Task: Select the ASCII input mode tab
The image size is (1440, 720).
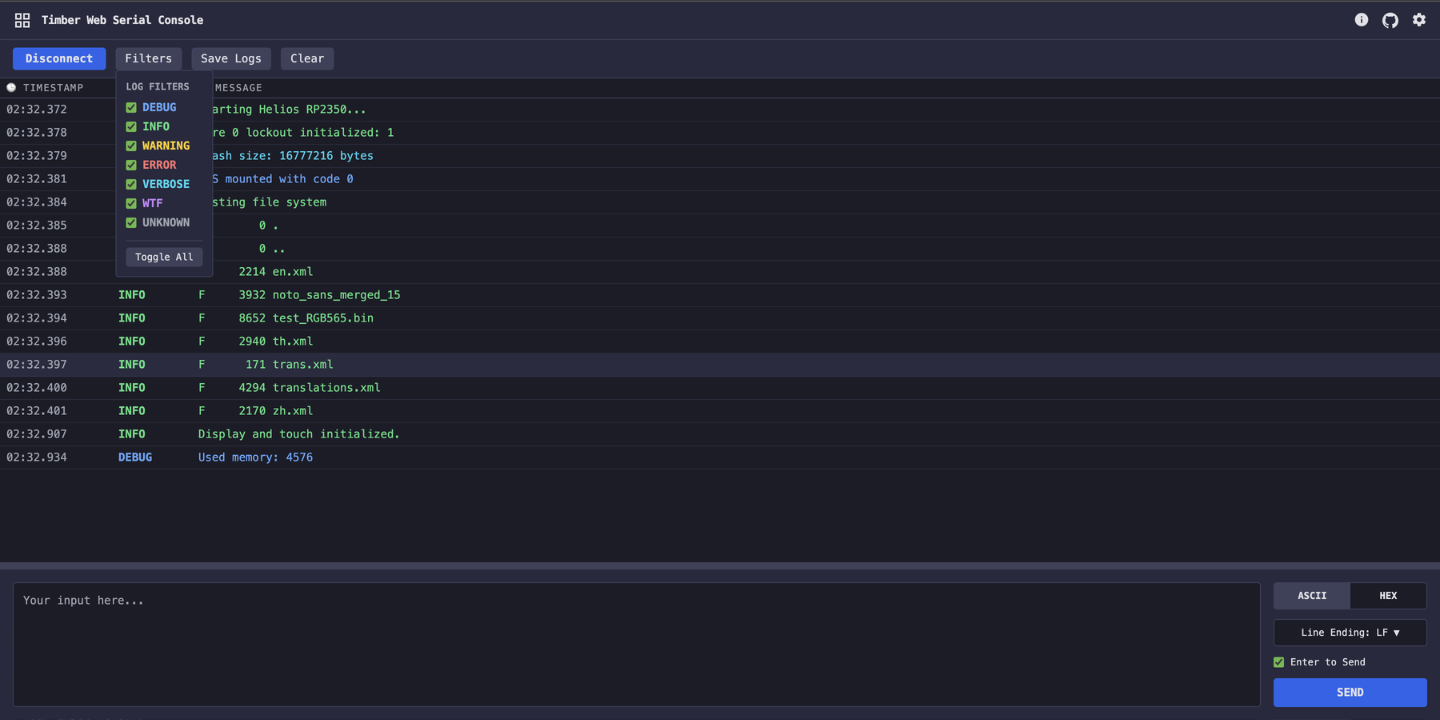Action: coord(1312,596)
